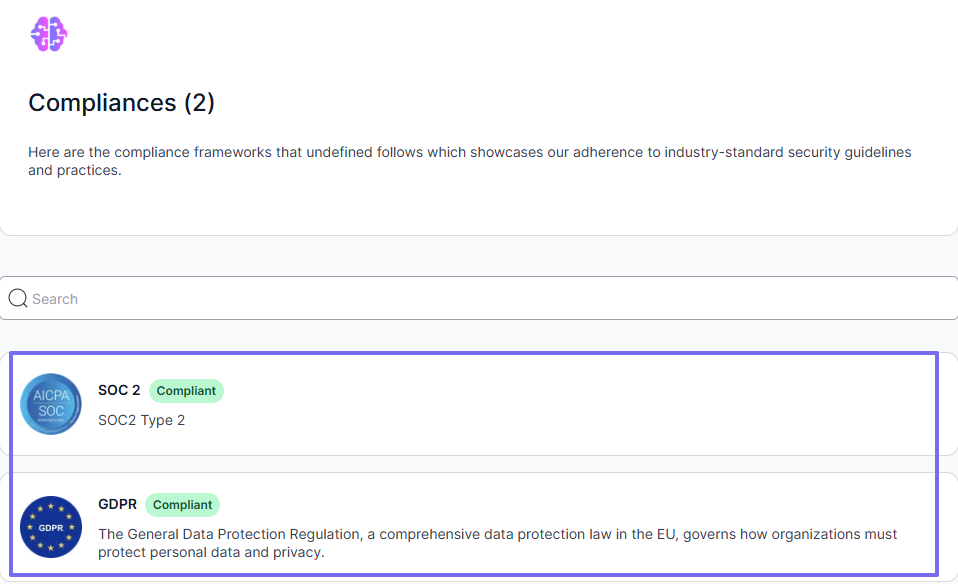The width and height of the screenshot is (958, 584).
Task: Toggle the Compliant badge next to SOC 2
Action: 186,391
